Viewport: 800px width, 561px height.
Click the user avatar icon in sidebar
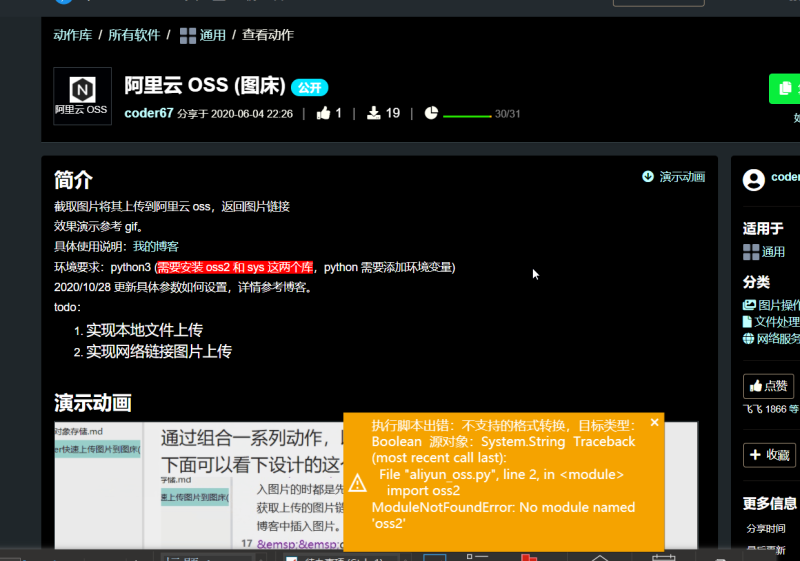(754, 180)
